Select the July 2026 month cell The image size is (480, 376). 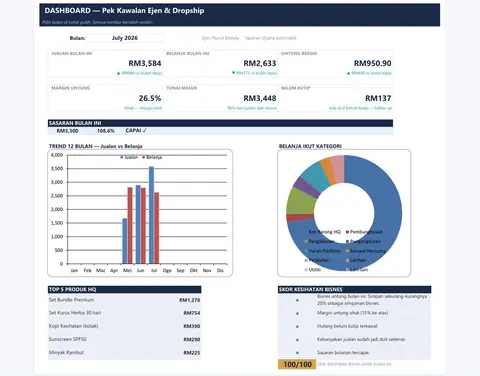tap(125, 38)
